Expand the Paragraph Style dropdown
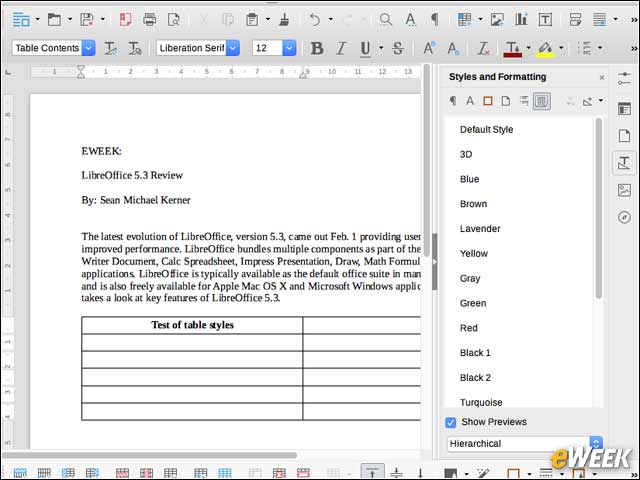This screenshot has width=640, height=480. tap(89, 48)
